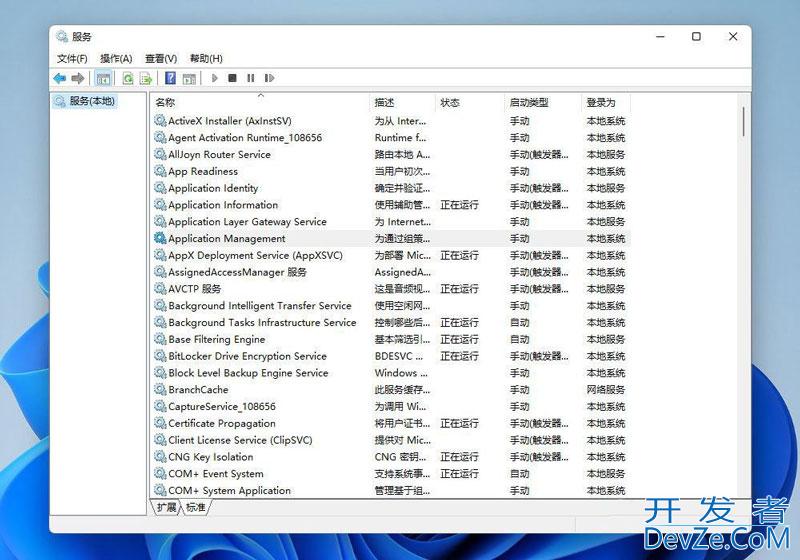Maximize the 服务 window
Image resolution: width=800 pixels, height=560 pixels.
[x=696, y=37]
